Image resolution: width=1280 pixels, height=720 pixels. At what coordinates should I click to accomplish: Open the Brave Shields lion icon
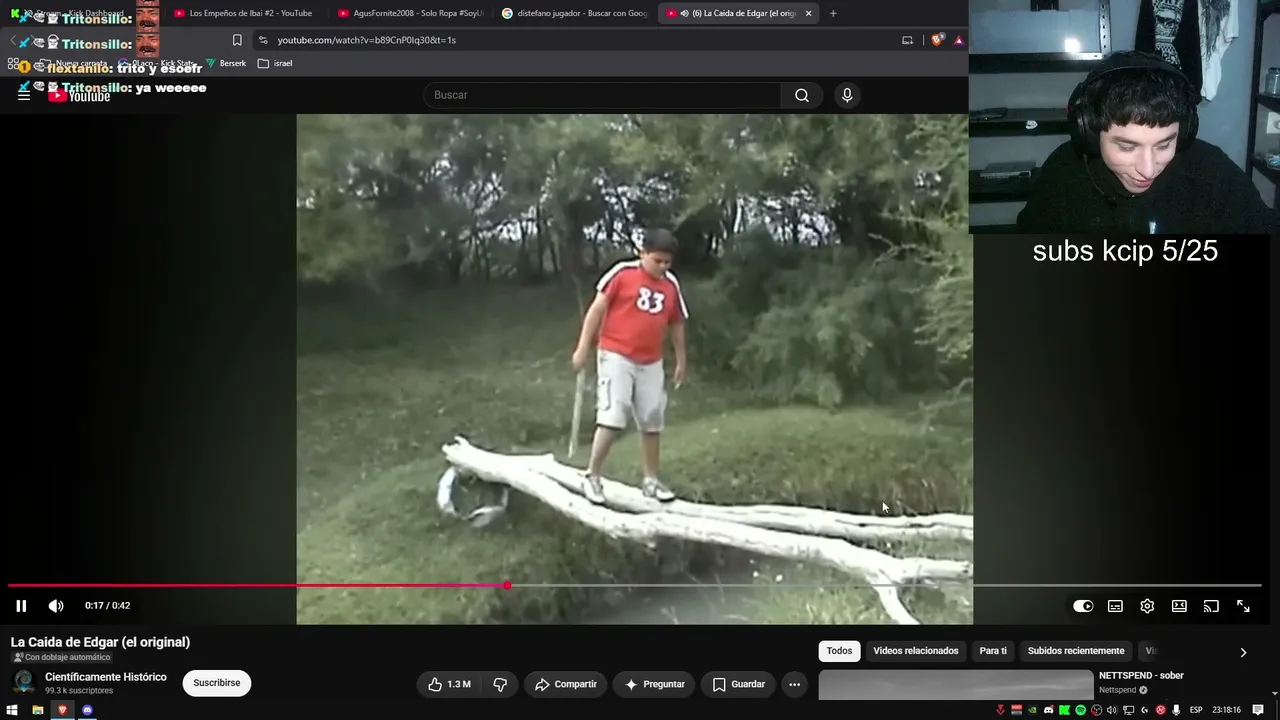937,40
